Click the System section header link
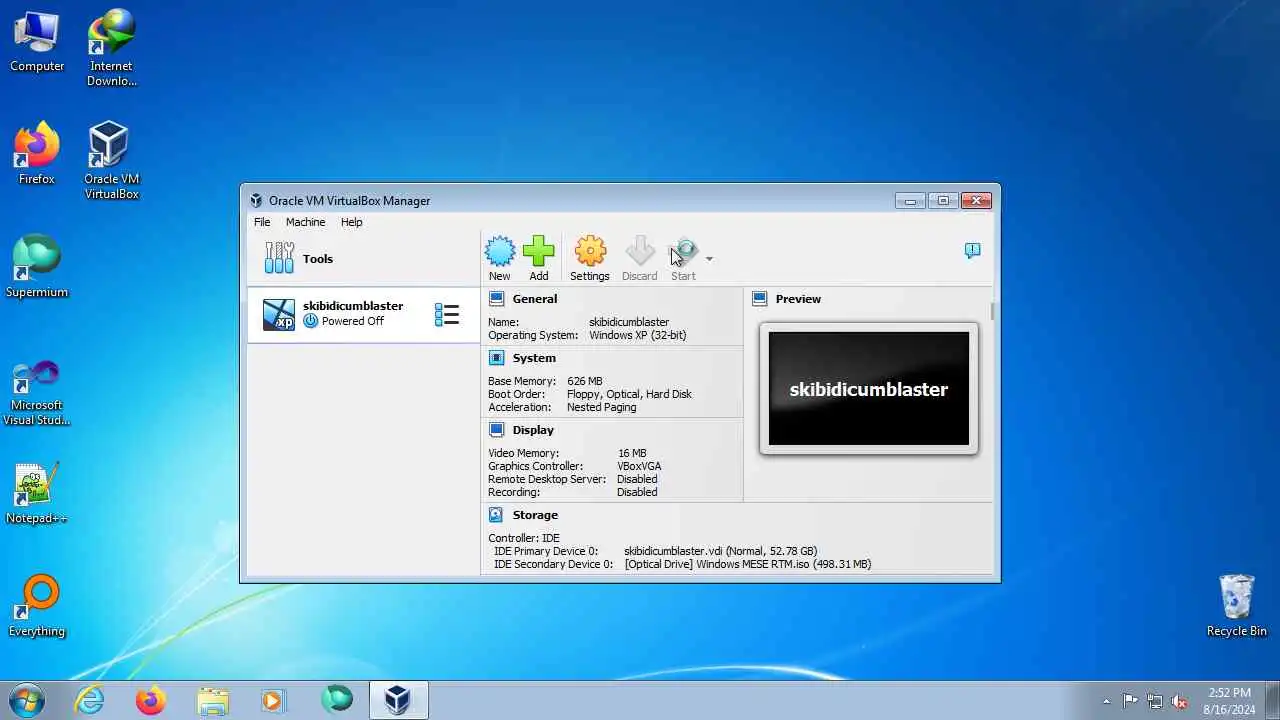 pyautogui.click(x=534, y=358)
